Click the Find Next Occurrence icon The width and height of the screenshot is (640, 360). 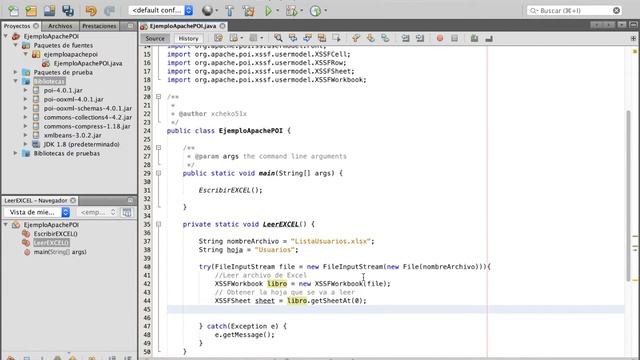point(307,38)
